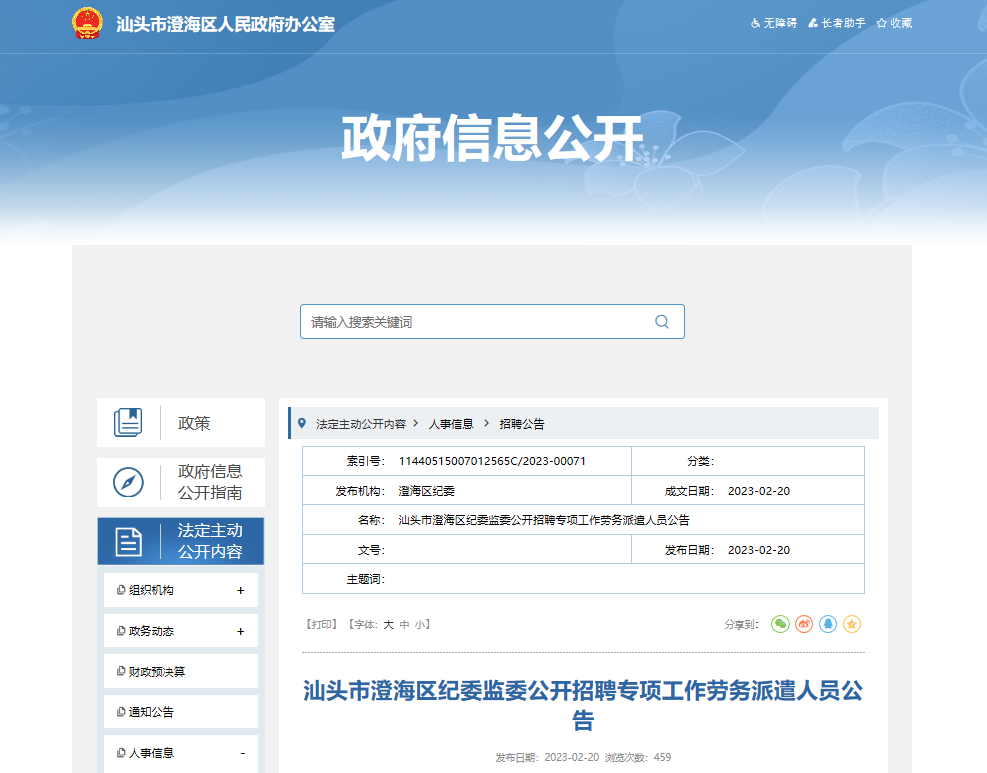Share the notice to Weibo
Screen dimensions: 987x773
pyautogui.click(x=804, y=624)
